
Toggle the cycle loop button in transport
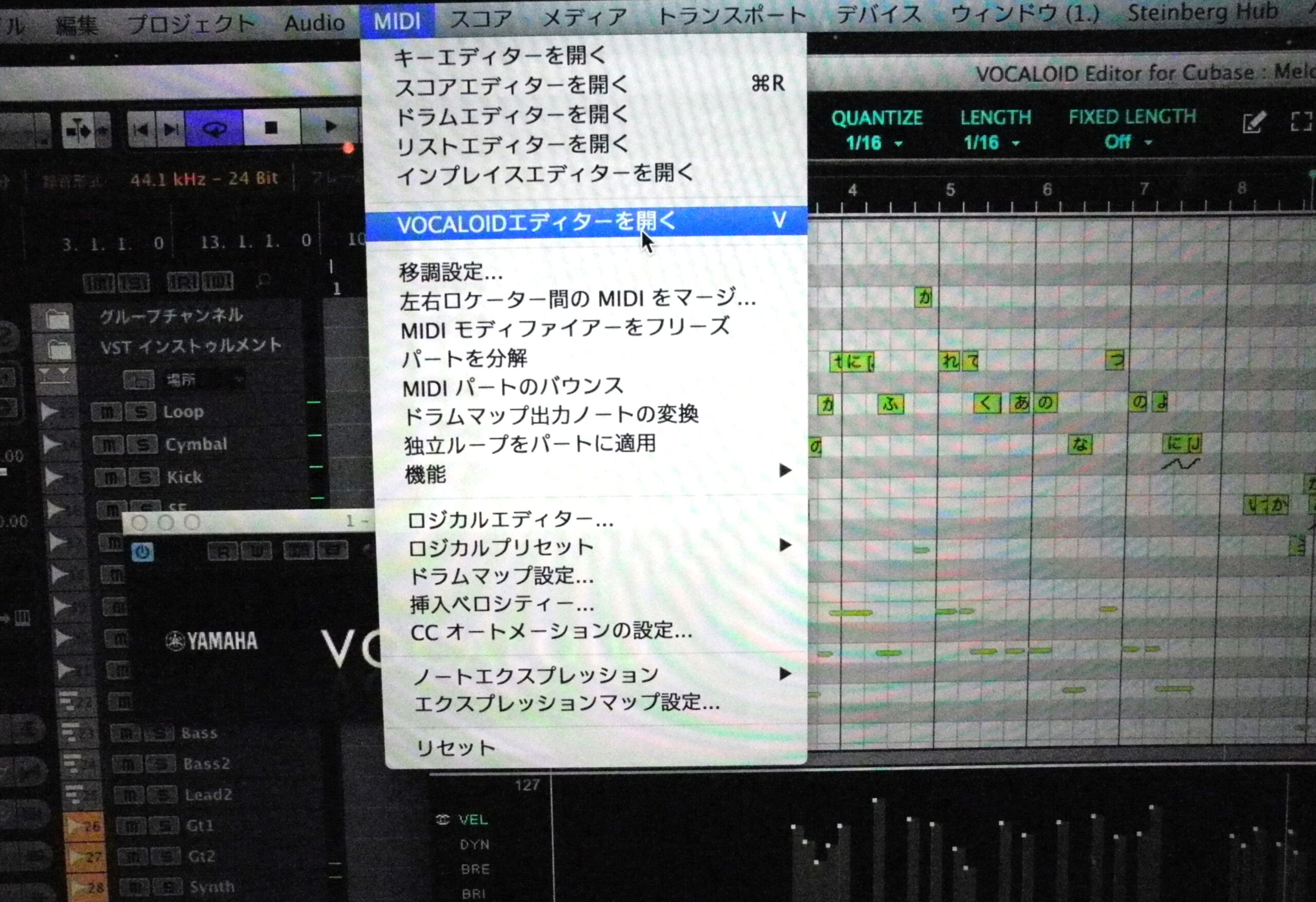click(214, 129)
